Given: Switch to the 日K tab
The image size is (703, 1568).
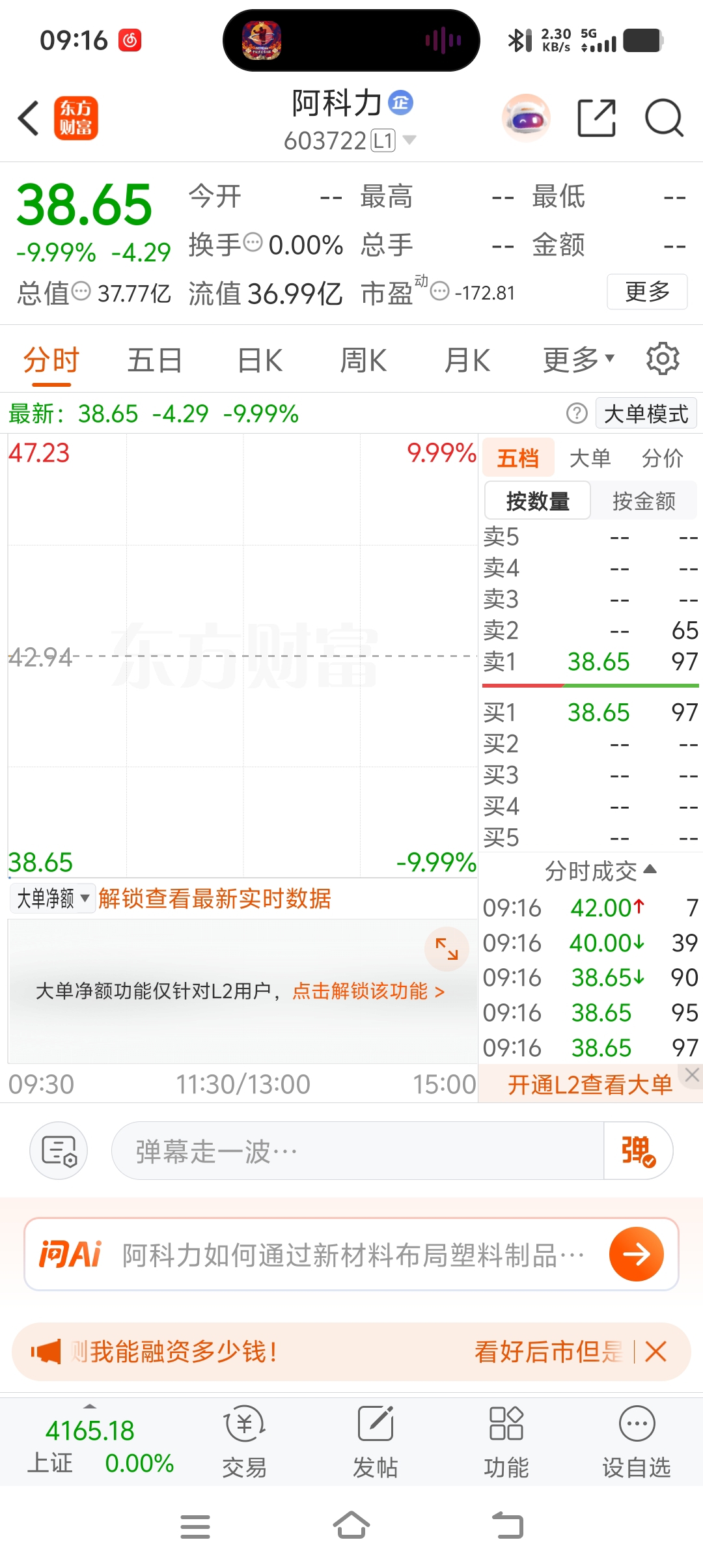Looking at the screenshot, I should coord(260,360).
